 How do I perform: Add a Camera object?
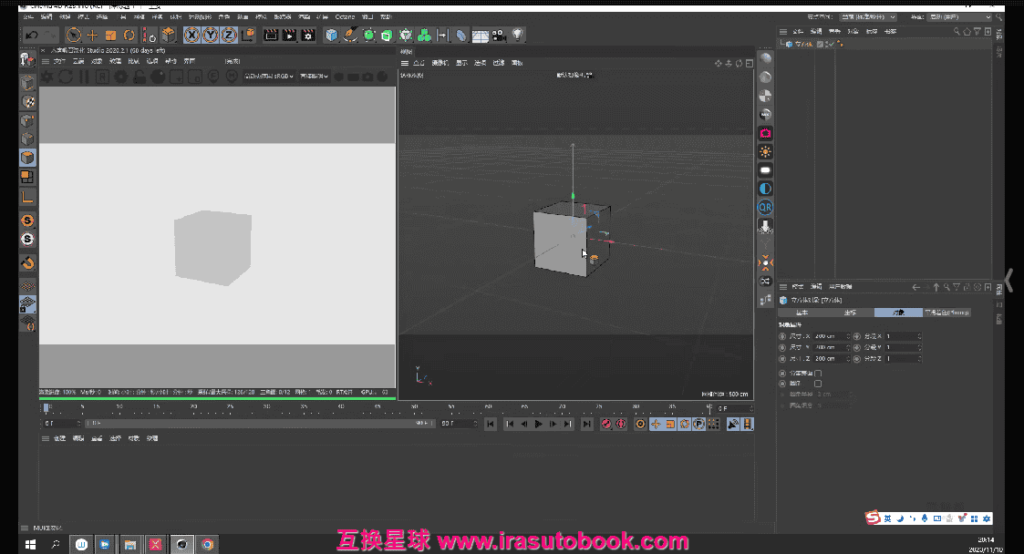[x=499, y=35]
